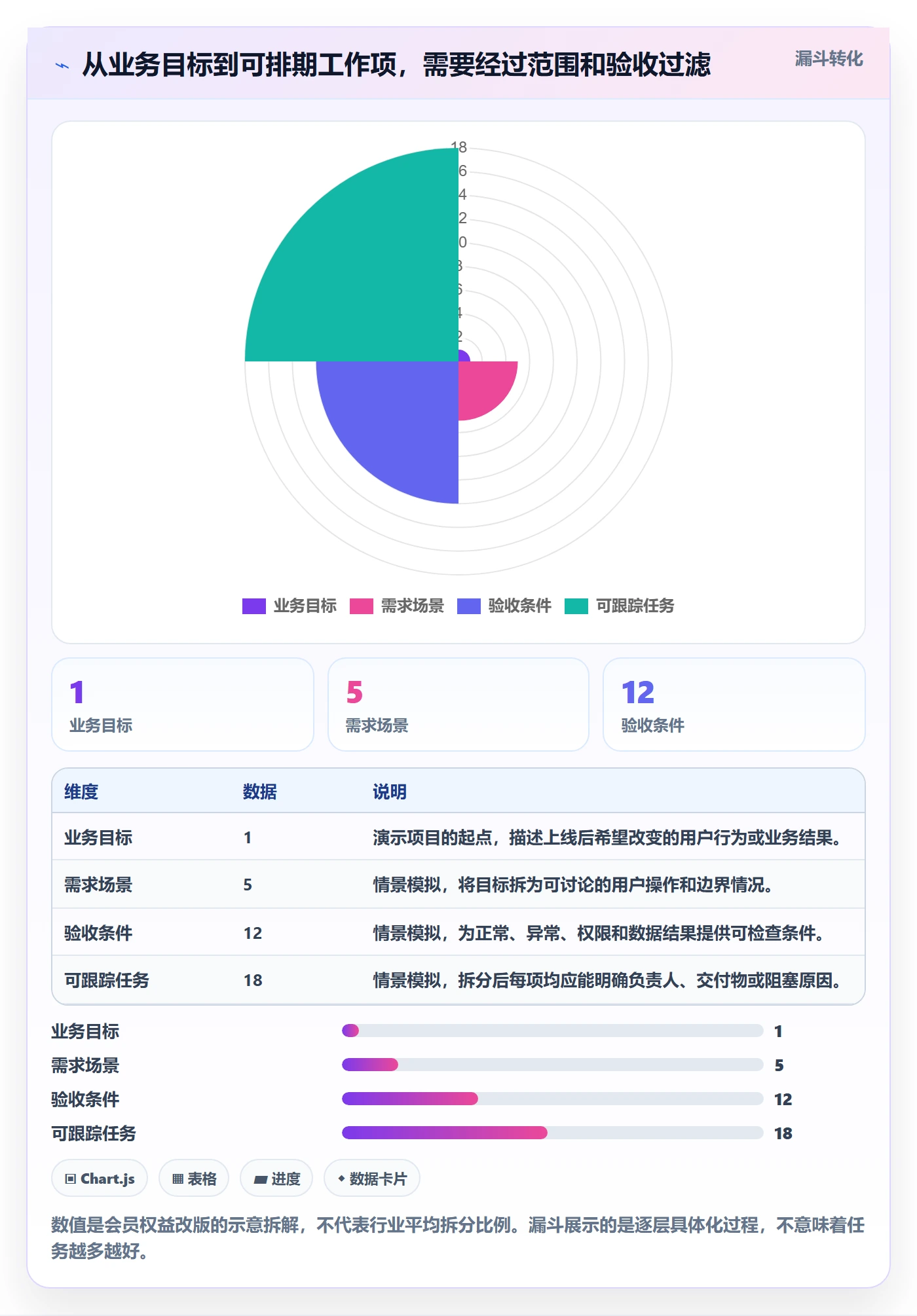Image resolution: width=917 pixels, height=1316 pixels.
Task: Click the description starting 演示项目的起点
Action: [609, 837]
